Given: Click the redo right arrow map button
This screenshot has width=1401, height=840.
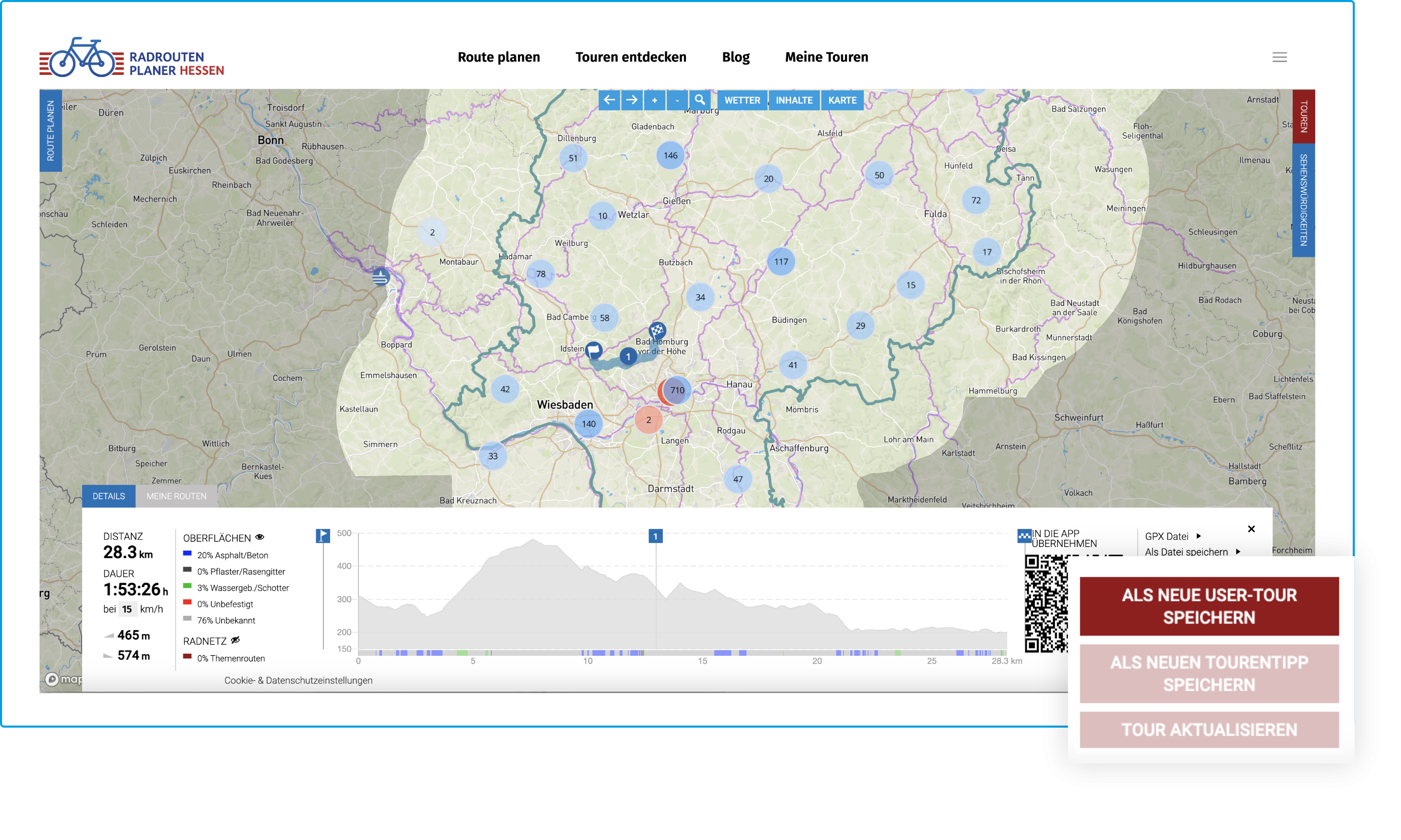Looking at the screenshot, I should [x=631, y=100].
